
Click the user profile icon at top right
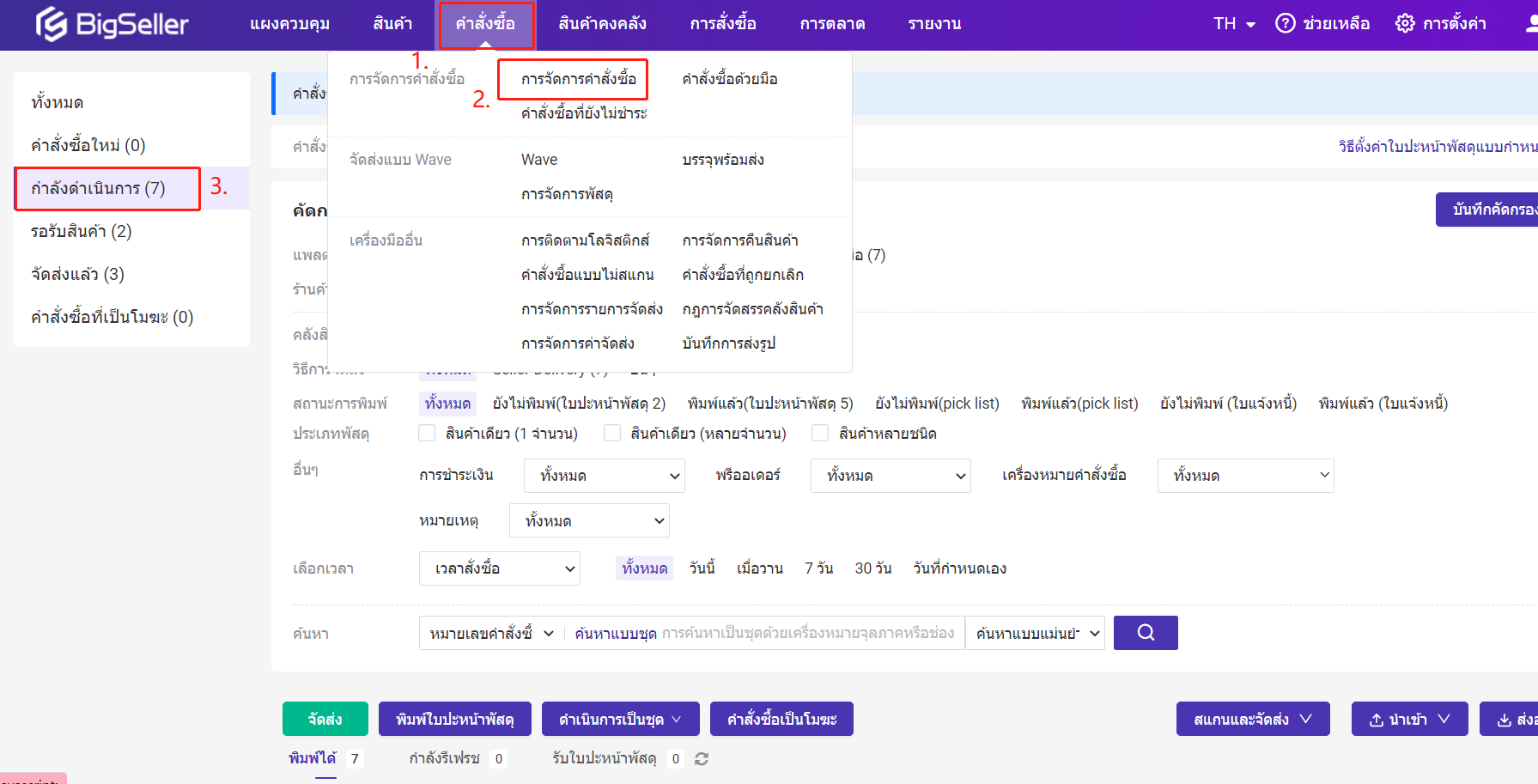[1530, 23]
